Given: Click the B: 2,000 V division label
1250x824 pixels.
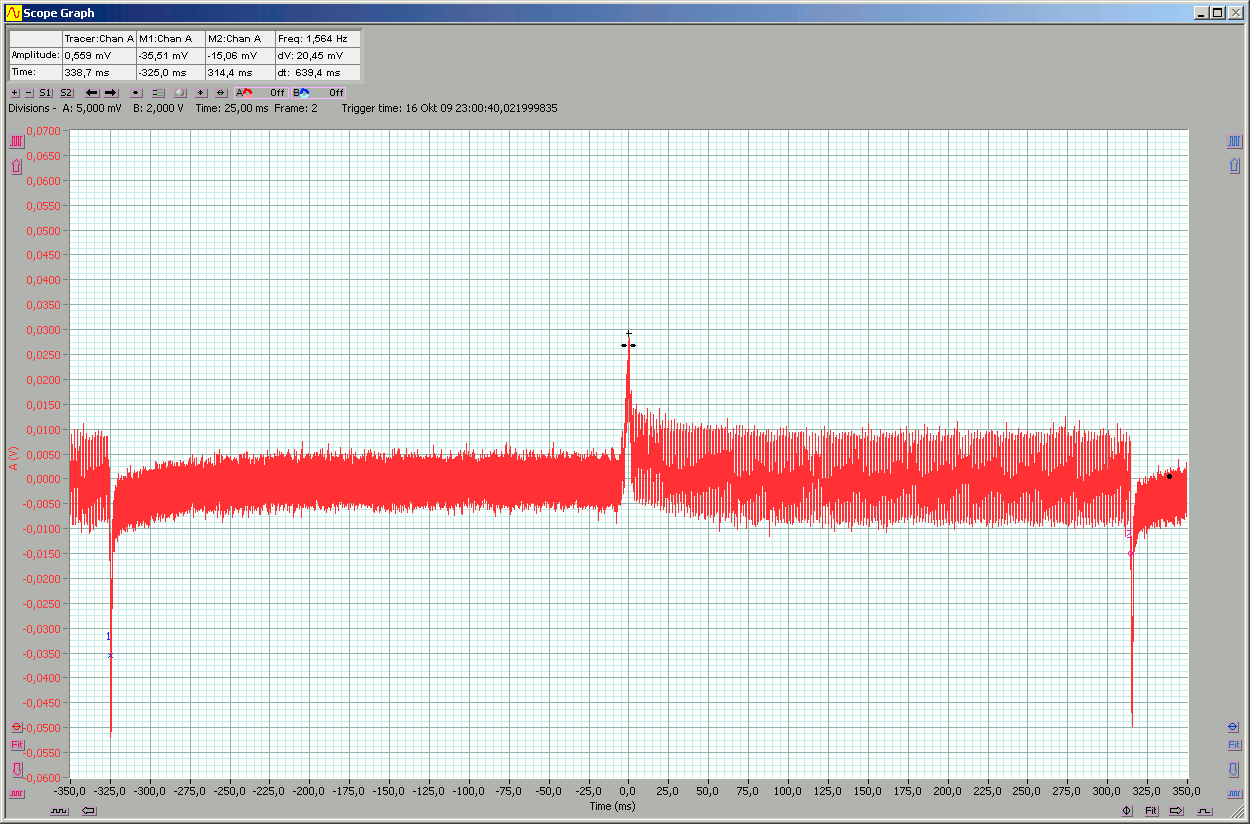Looking at the screenshot, I should 158,108.
